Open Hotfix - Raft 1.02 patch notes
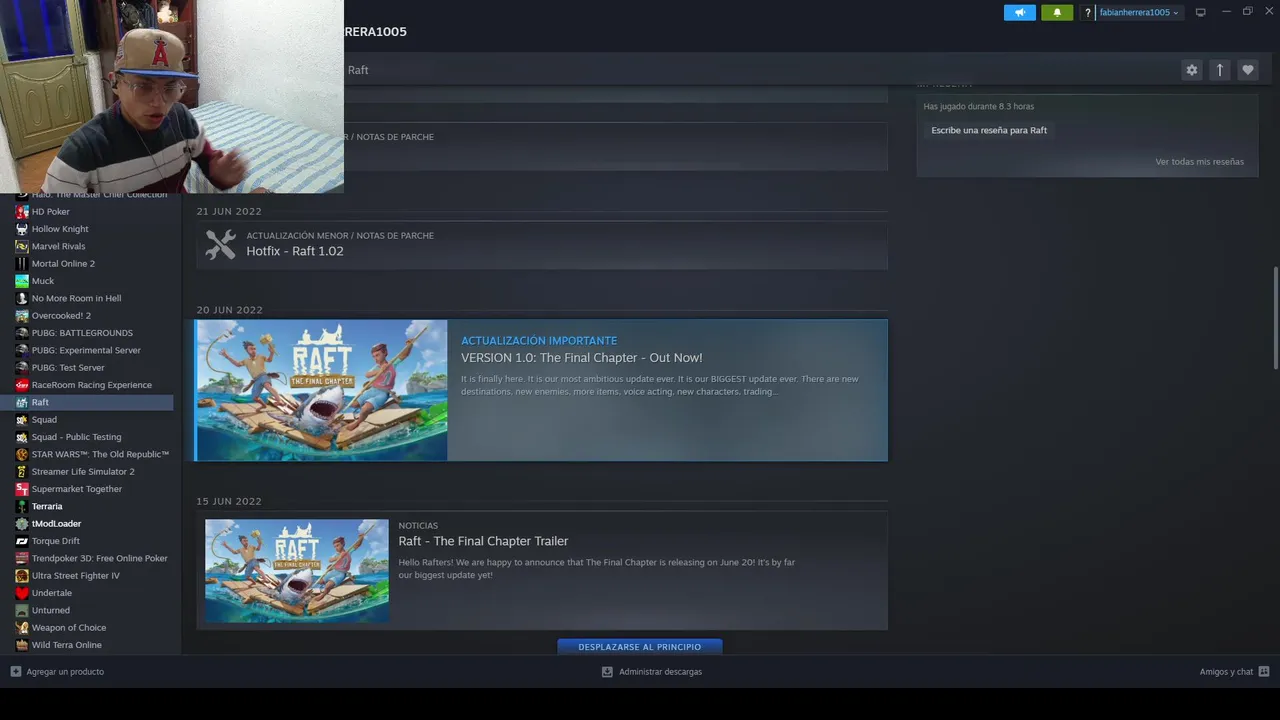Image resolution: width=1280 pixels, height=720 pixels. 541,245
